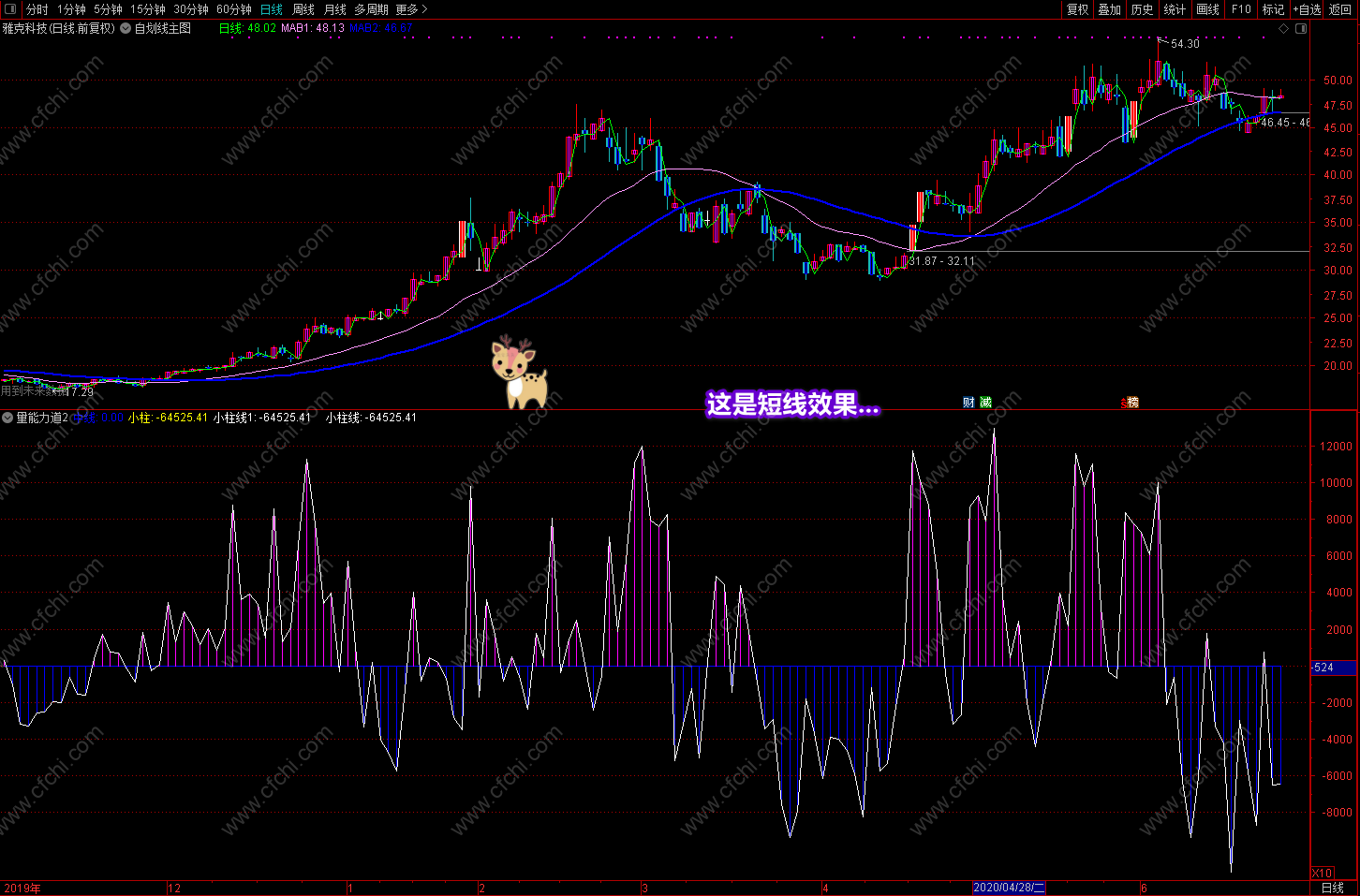
Task: Expand the 量能力道2 indicator dropdown arrow
Action: click(7, 418)
